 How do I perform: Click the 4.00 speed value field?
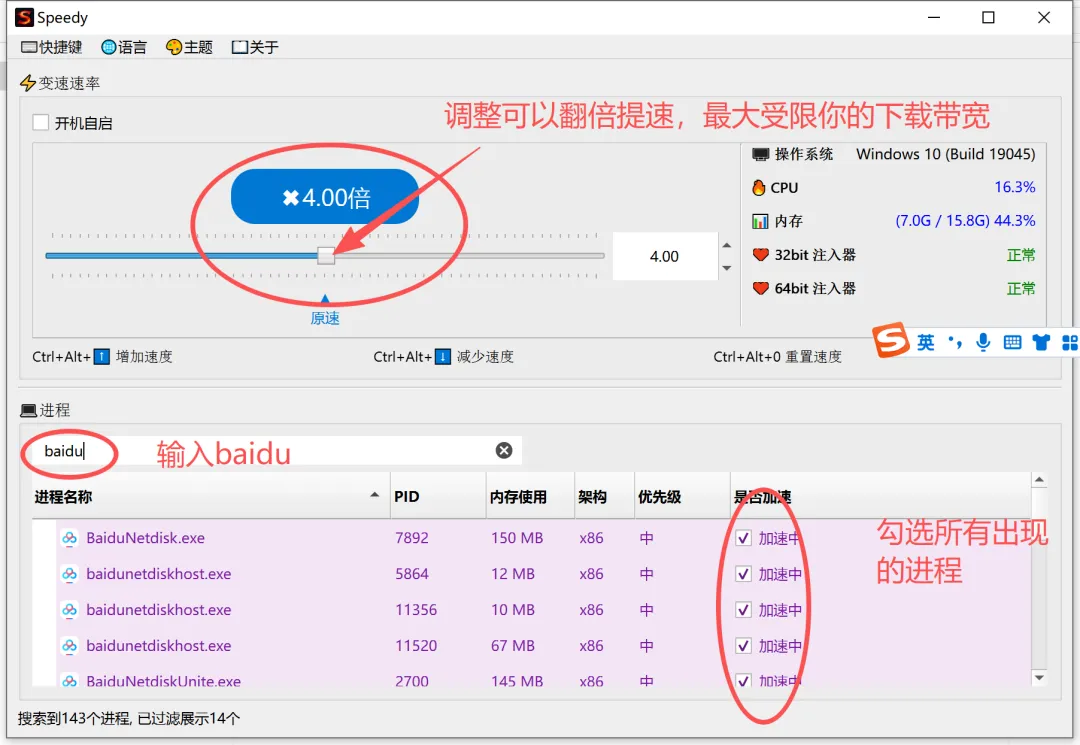click(664, 256)
